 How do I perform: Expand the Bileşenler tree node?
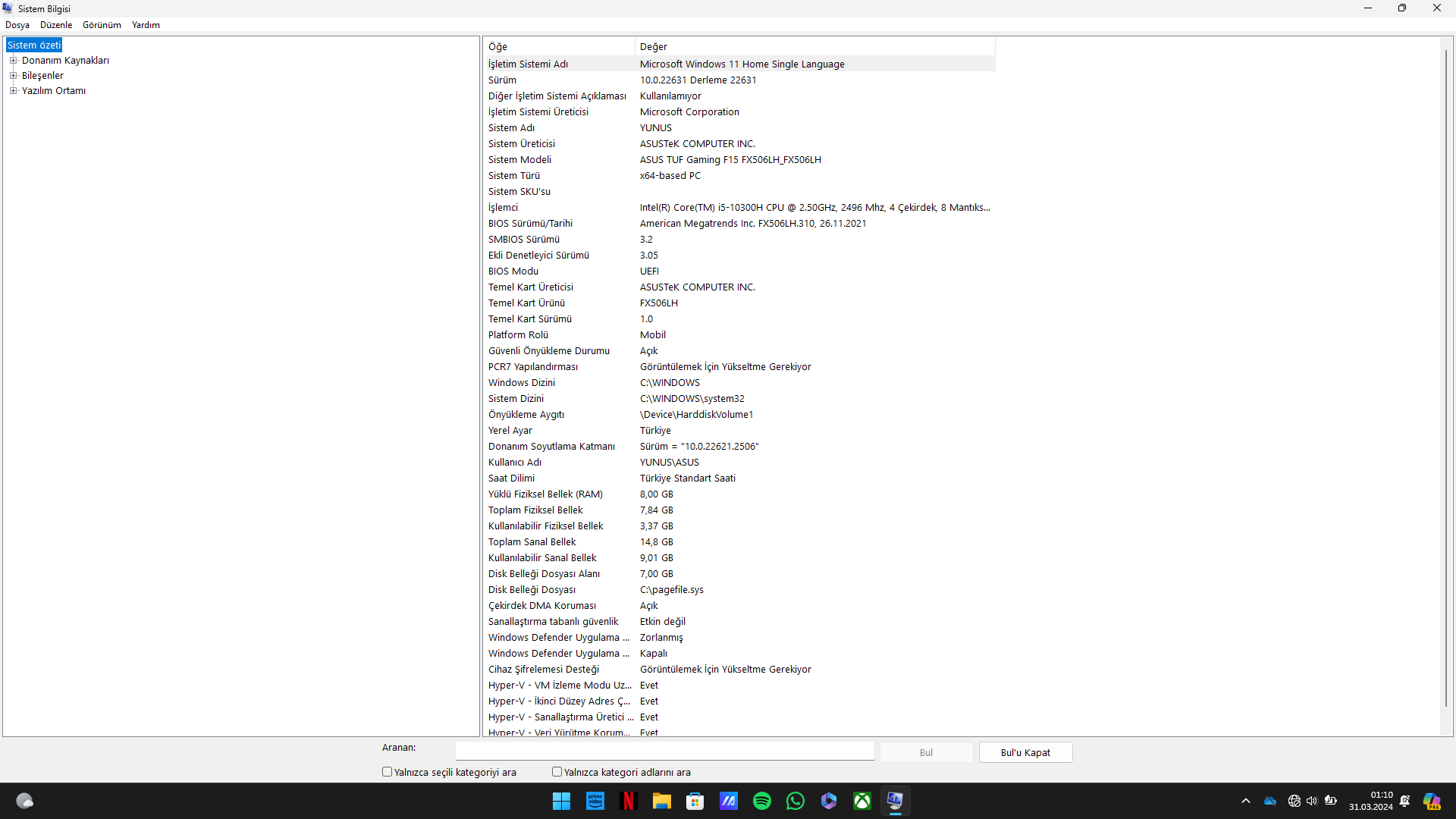(13, 76)
